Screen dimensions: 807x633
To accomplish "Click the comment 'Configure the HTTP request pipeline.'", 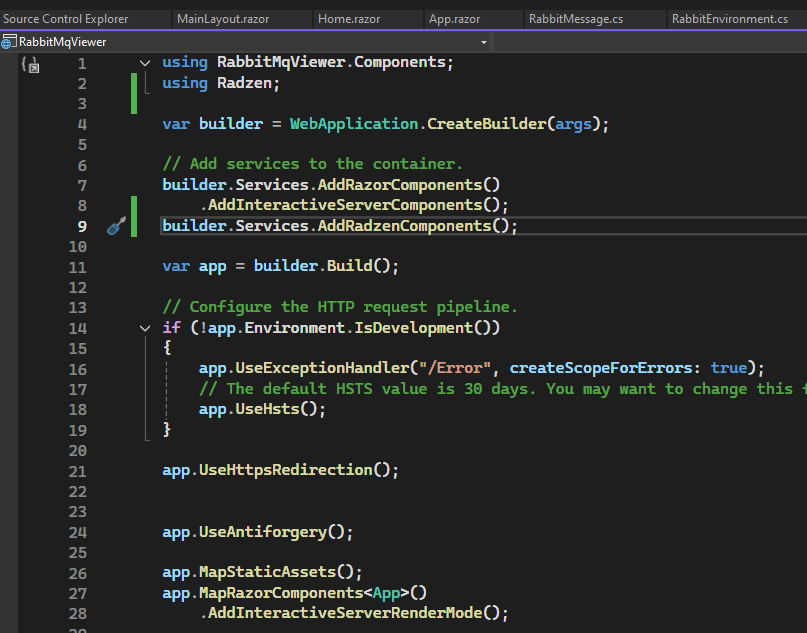I will pyautogui.click(x=340, y=307).
